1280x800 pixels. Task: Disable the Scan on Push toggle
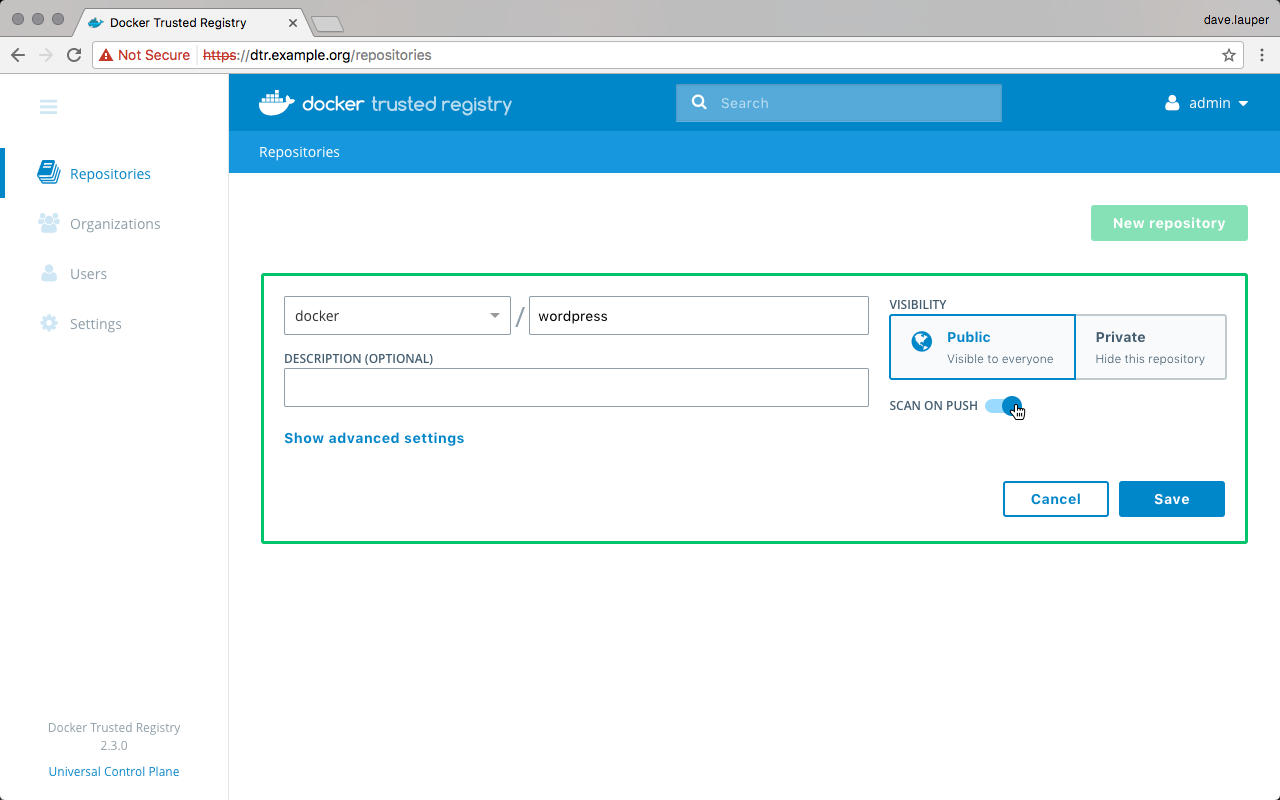tap(1003, 406)
